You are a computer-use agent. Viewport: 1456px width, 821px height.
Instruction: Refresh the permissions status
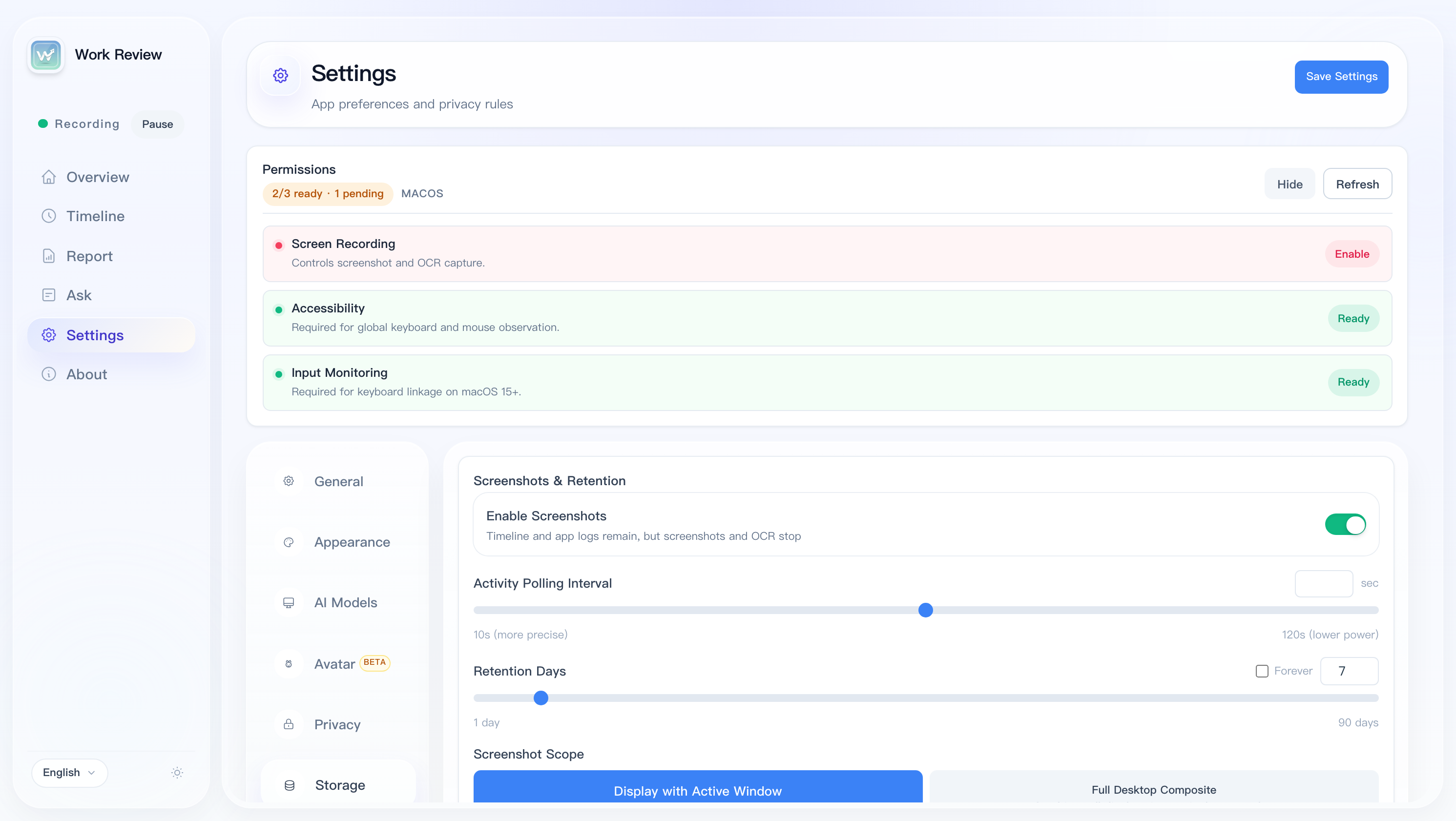[1357, 184]
